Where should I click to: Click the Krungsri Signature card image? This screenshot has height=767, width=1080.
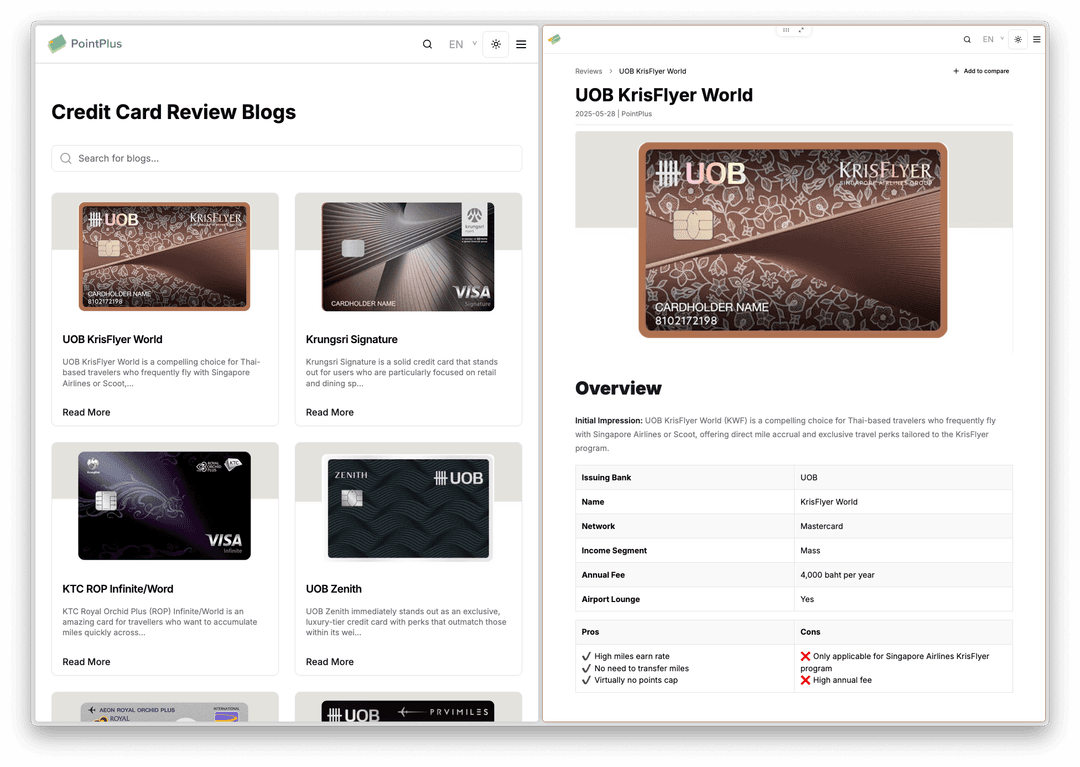click(x=408, y=257)
